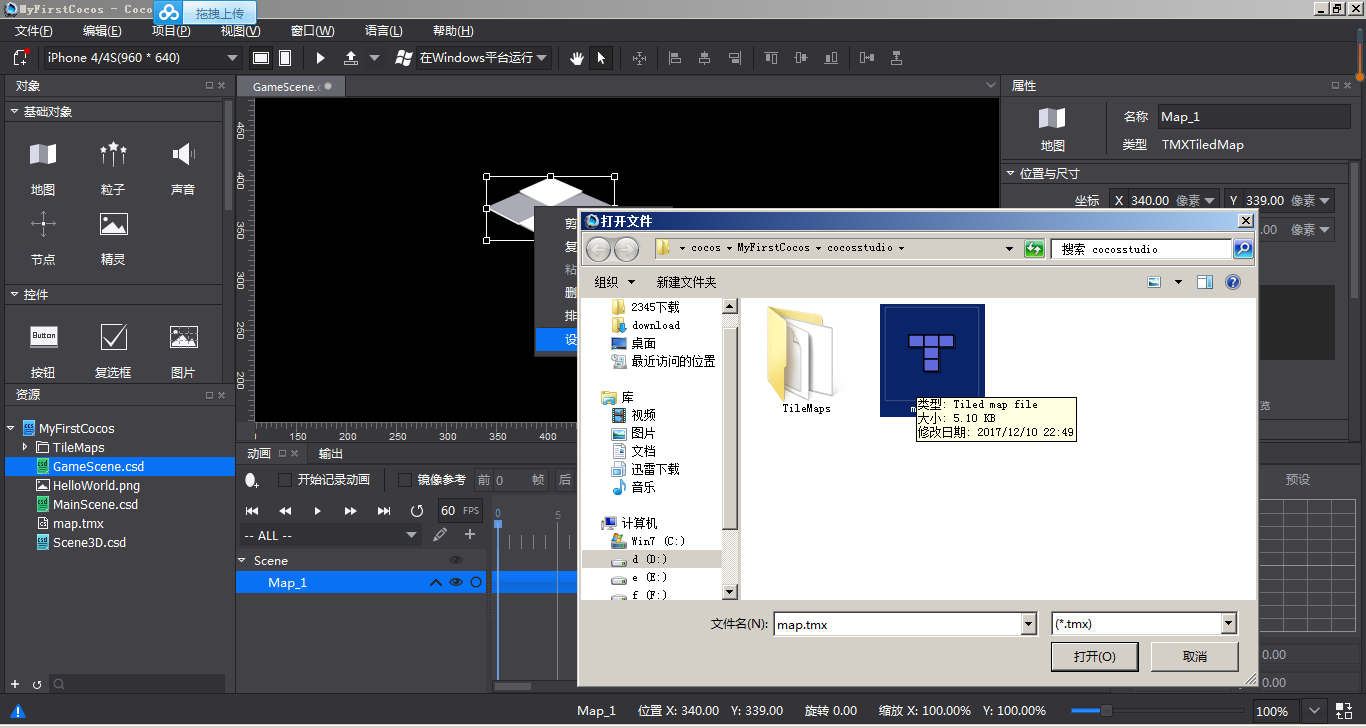This screenshot has width=1366, height=728.
Task: Click the help icon in open file dialog
Action: click(1233, 282)
